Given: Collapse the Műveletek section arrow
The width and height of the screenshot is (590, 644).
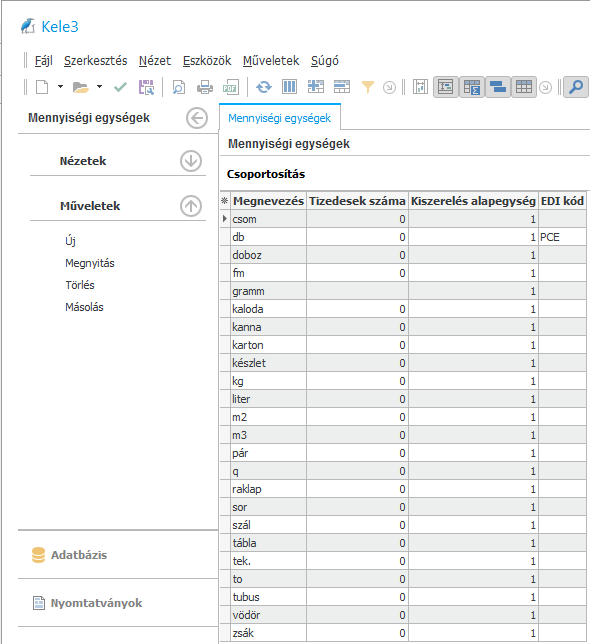Looking at the screenshot, I should point(191,206).
